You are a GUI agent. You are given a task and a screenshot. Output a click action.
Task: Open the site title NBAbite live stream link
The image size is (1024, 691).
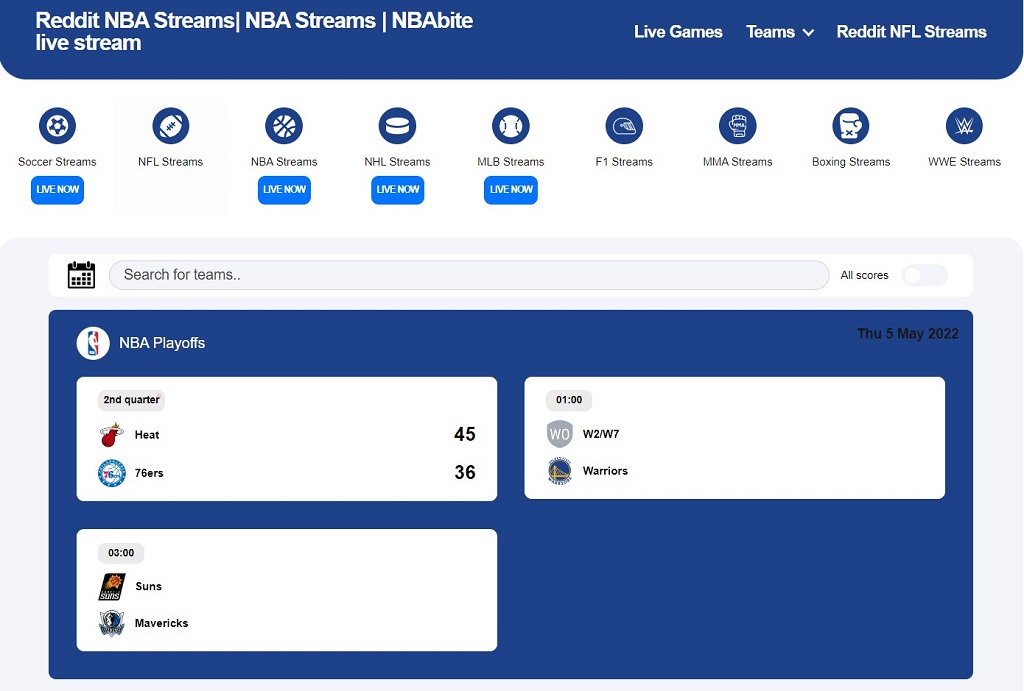254,31
